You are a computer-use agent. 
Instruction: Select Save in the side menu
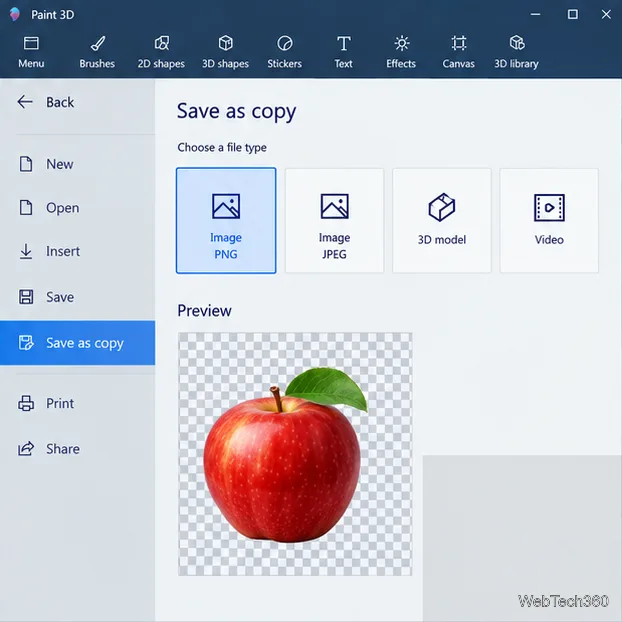coord(77,297)
